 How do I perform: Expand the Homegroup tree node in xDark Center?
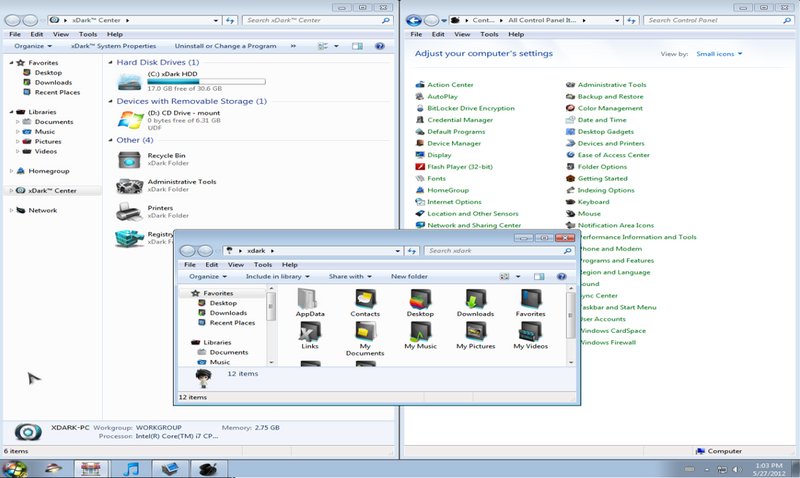pos(11,171)
